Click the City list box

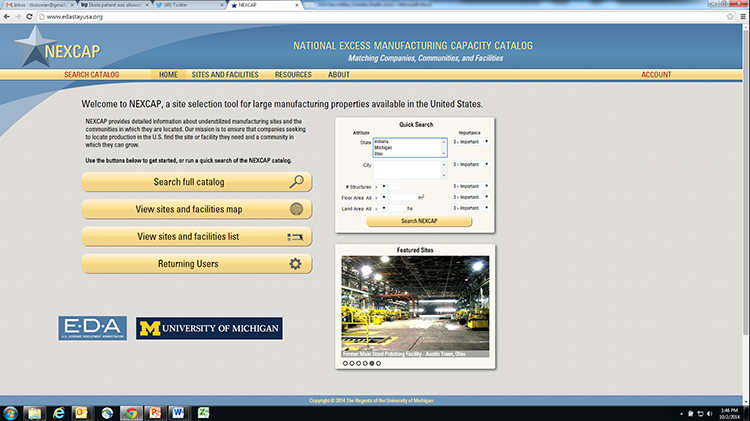click(407, 170)
